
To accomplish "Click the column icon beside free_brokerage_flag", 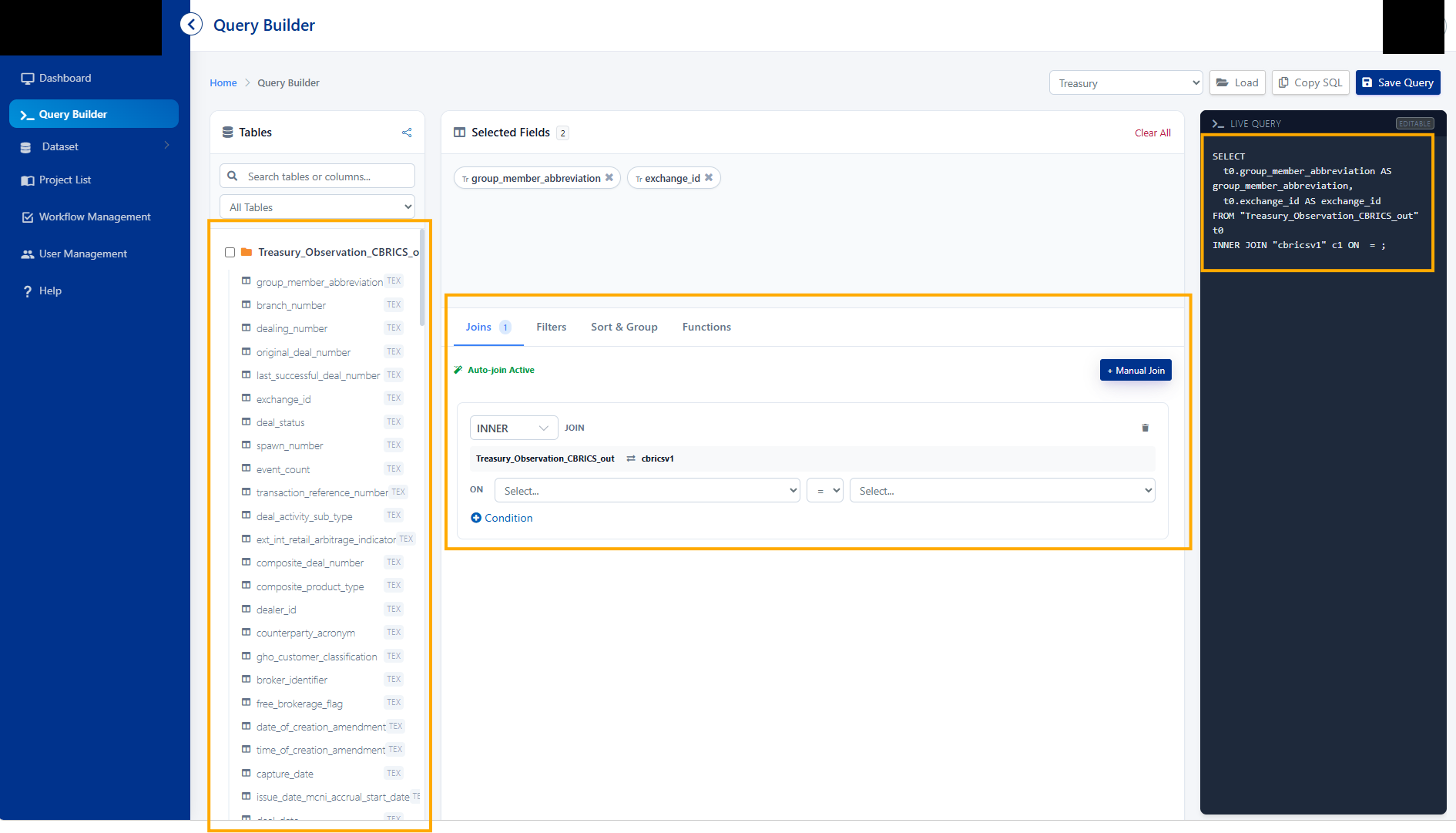I will coord(247,703).
